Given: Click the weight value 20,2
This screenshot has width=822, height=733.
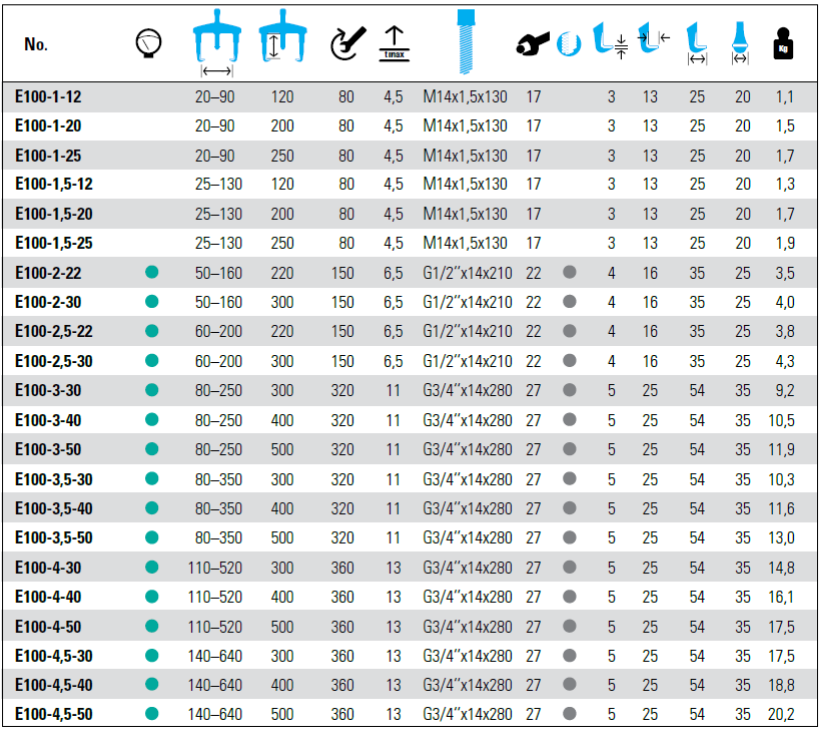Looking at the screenshot, I should coord(781,715).
